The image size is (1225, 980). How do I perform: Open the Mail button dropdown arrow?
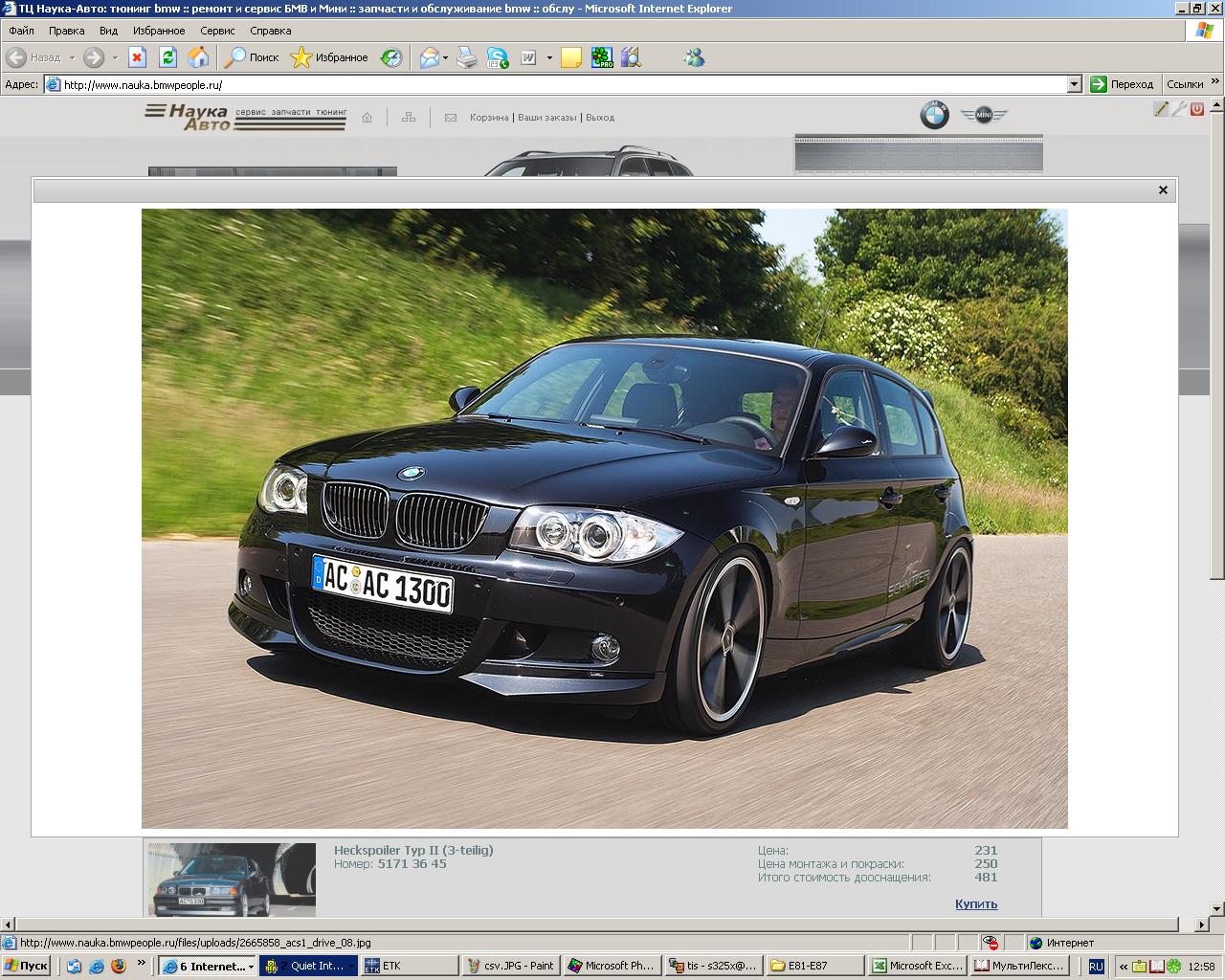[x=445, y=58]
